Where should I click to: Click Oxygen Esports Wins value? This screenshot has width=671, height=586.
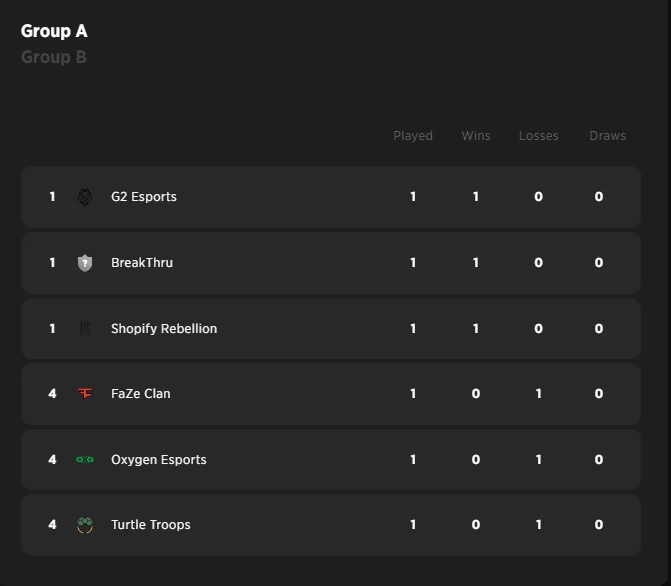[x=475, y=459]
